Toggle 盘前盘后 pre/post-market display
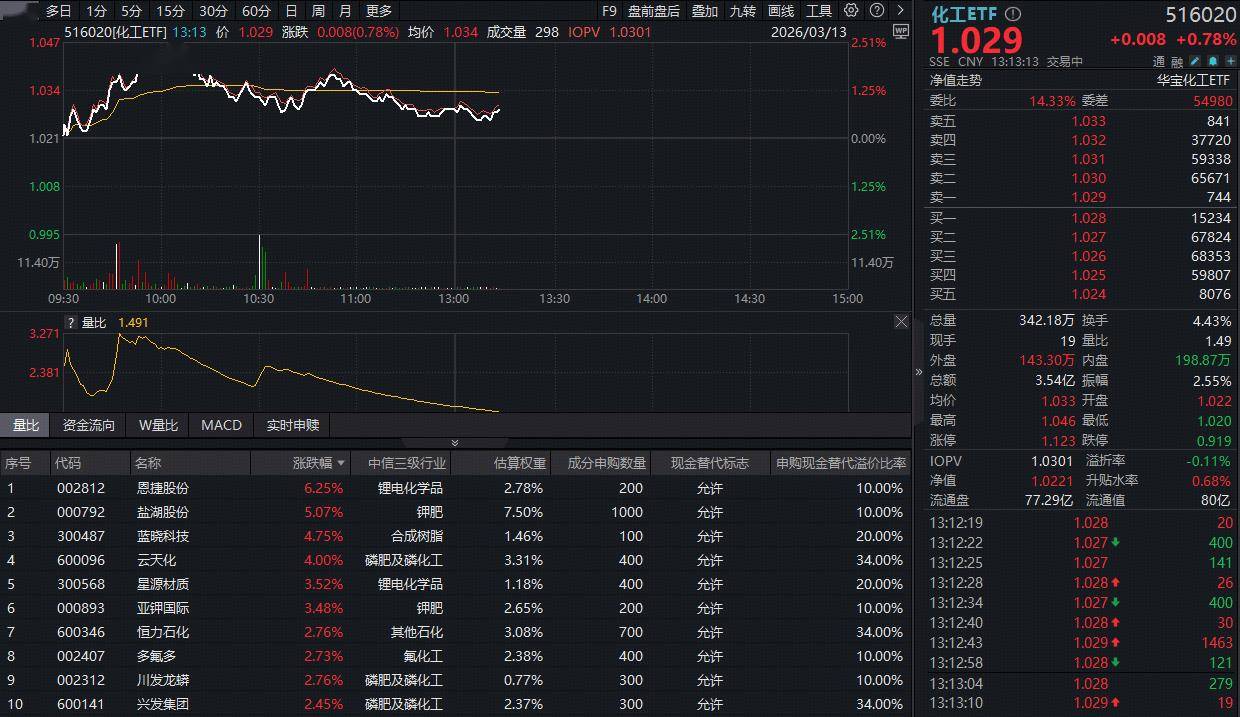The image size is (1240, 717). [x=653, y=11]
